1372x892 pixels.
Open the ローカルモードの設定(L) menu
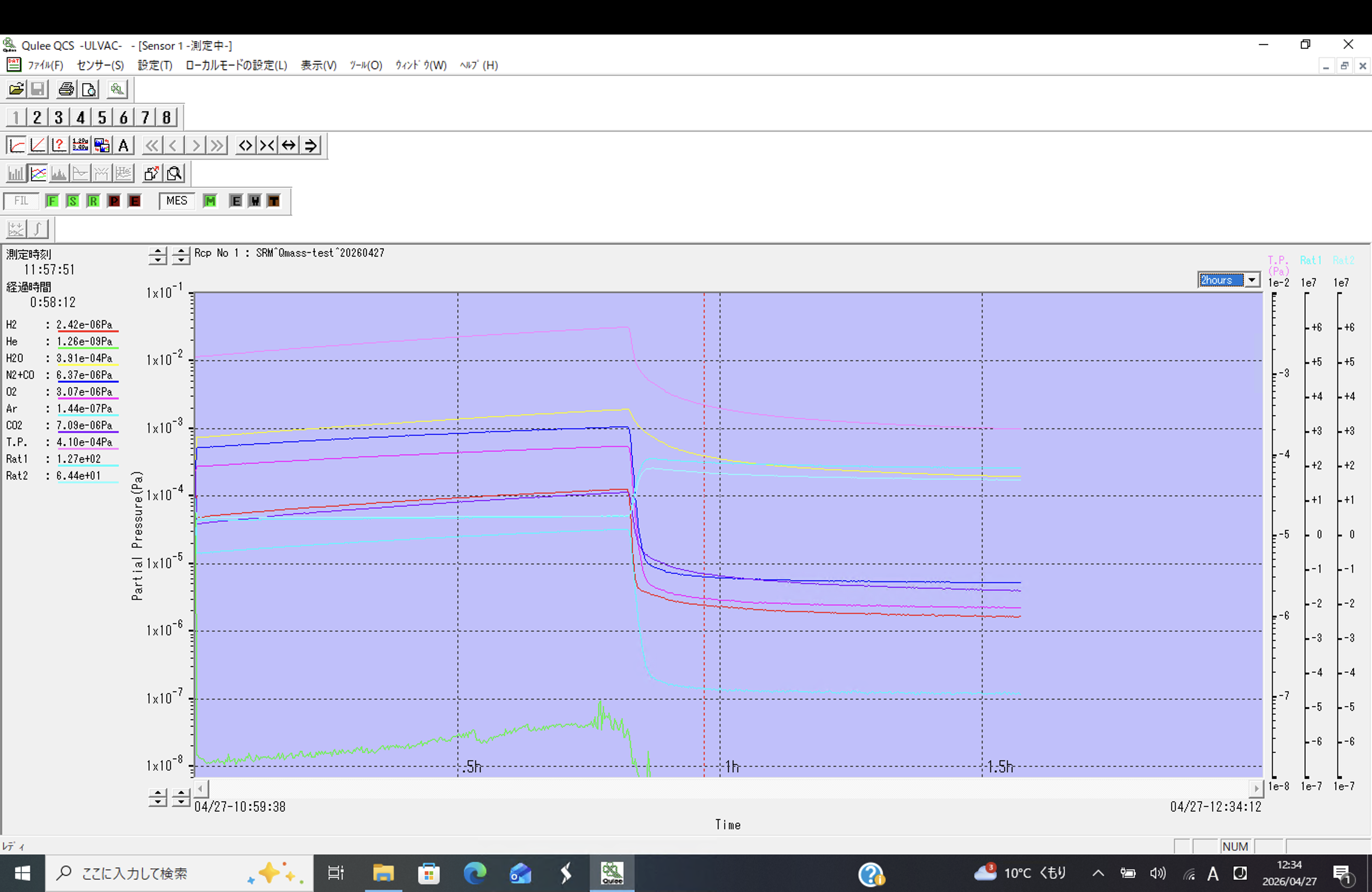click(x=236, y=65)
